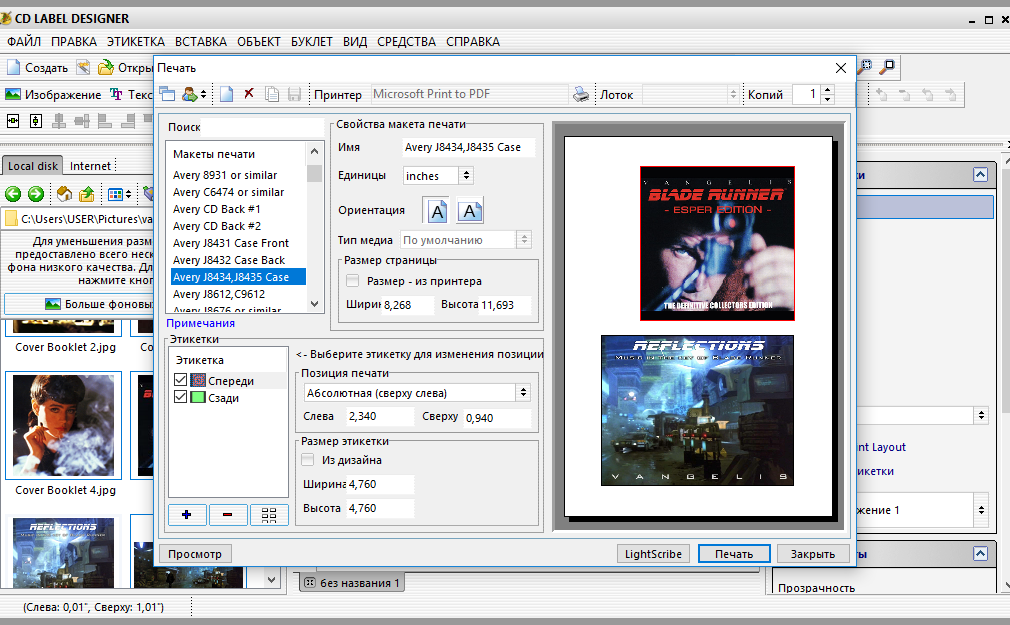
Task: Add a label with the blue plus button
Action: point(187,514)
